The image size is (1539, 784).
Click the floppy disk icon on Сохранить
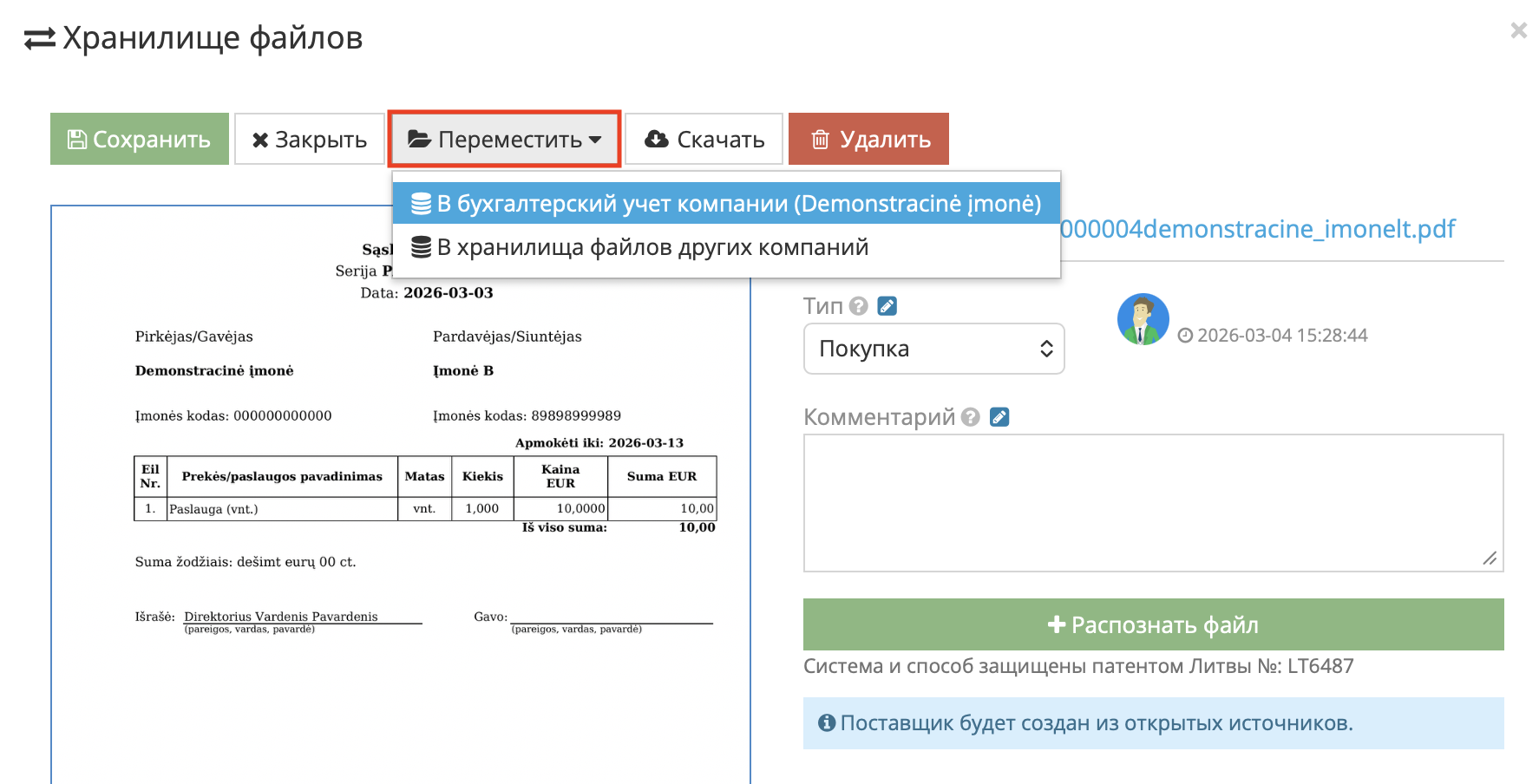[x=76, y=139]
